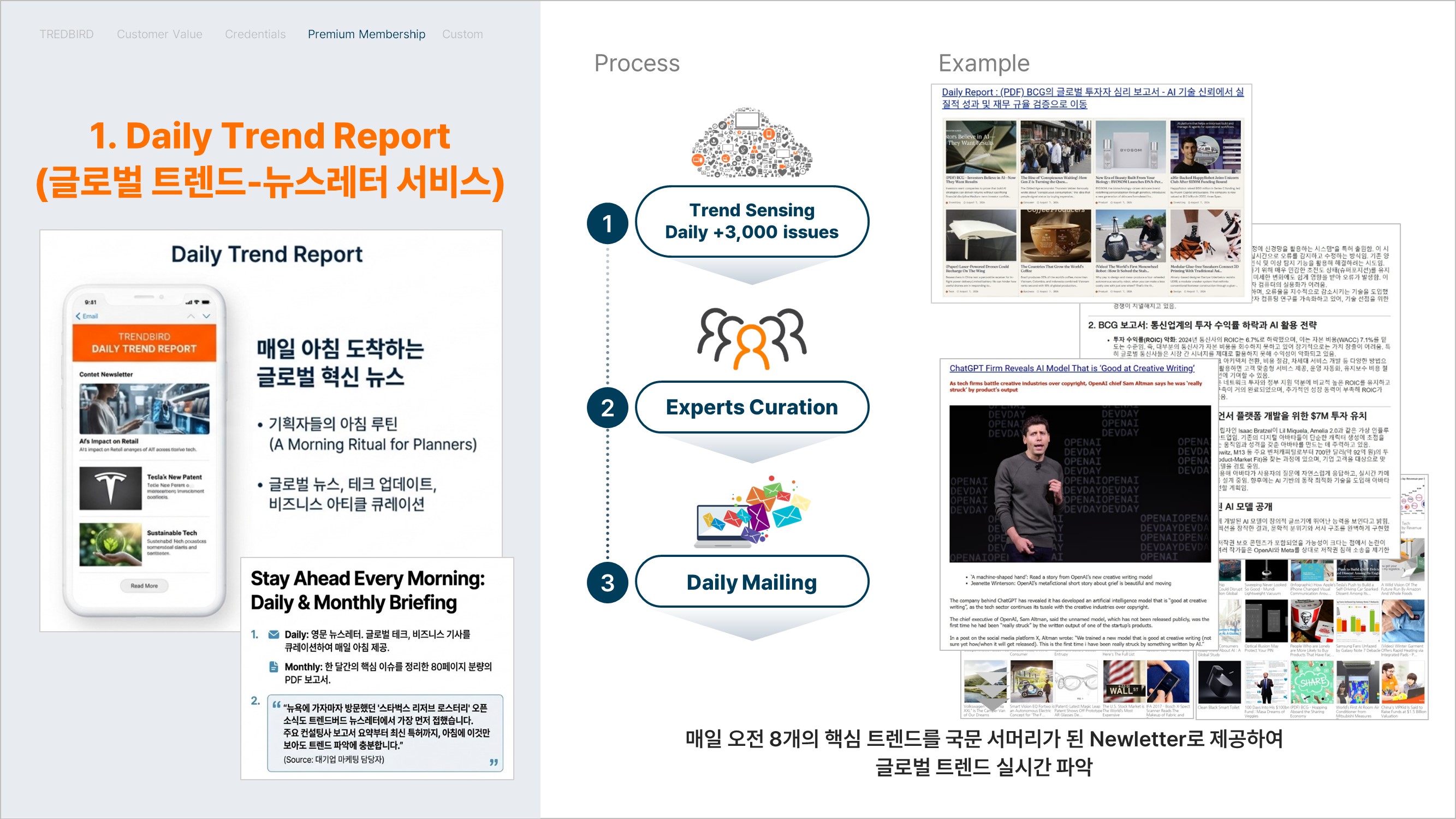Click the 'Contet Newsletter' label in the phone

click(106, 374)
